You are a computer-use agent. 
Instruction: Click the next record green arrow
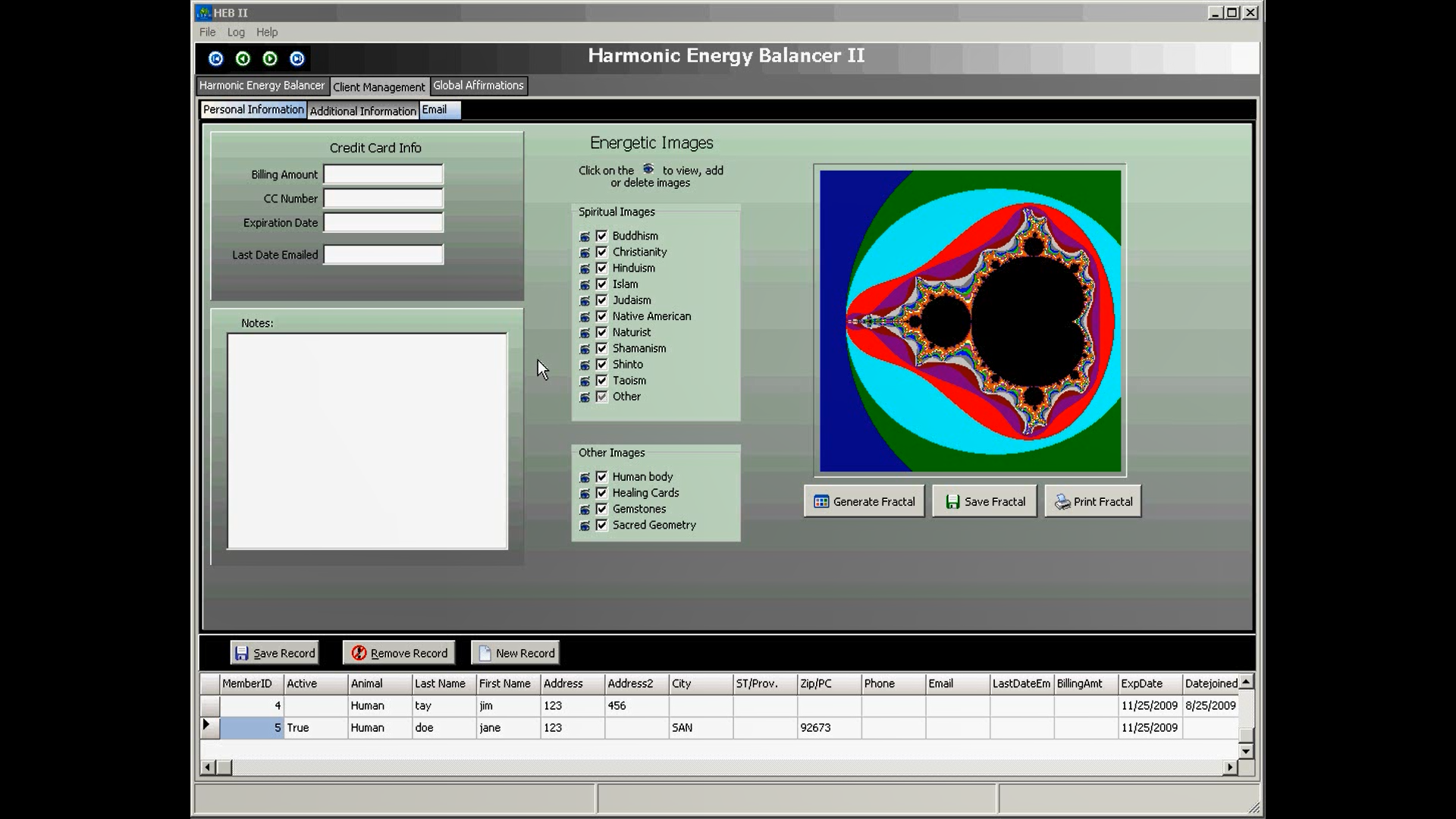point(270,58)
